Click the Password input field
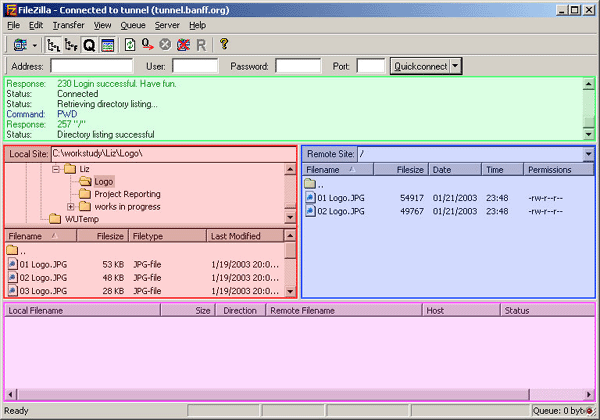 coord(298,66)
